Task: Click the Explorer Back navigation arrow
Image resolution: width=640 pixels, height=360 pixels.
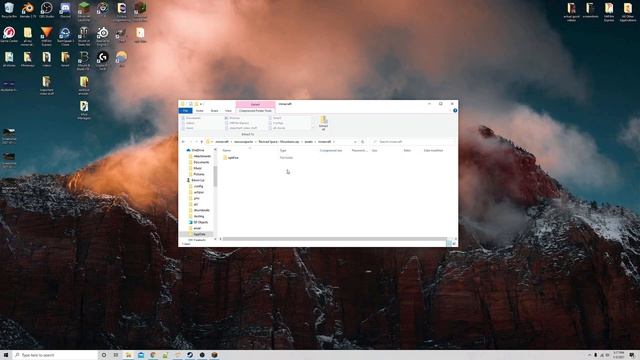Action: (x=183, y=142)
